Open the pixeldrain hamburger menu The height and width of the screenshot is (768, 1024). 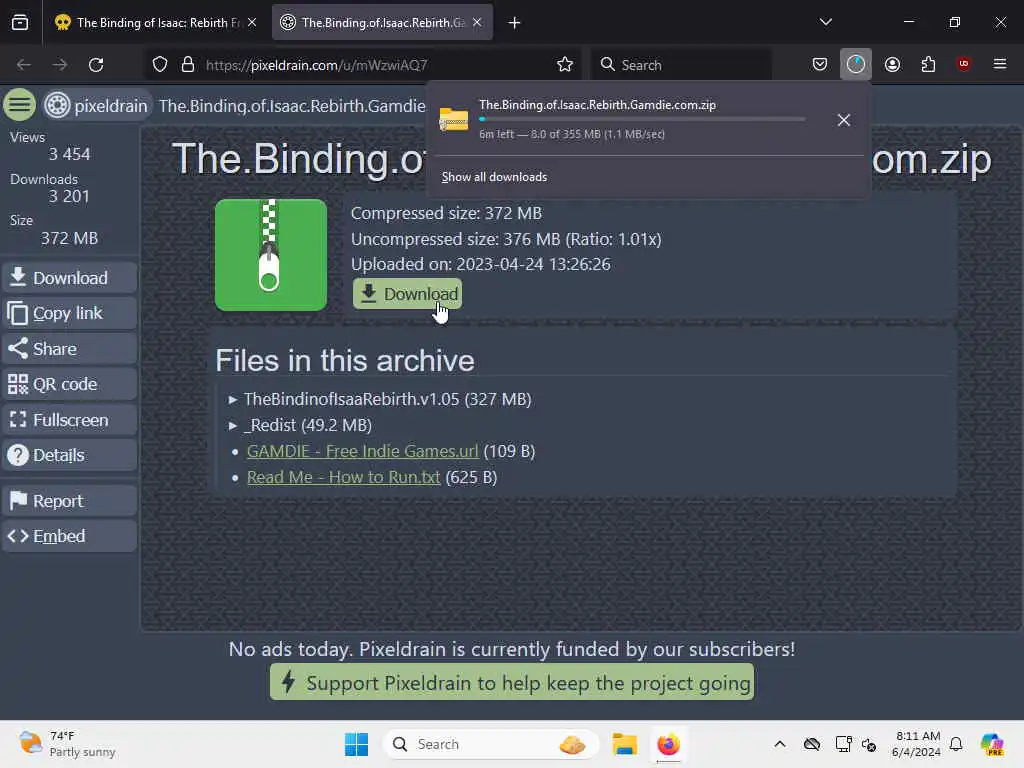(20, 104)
